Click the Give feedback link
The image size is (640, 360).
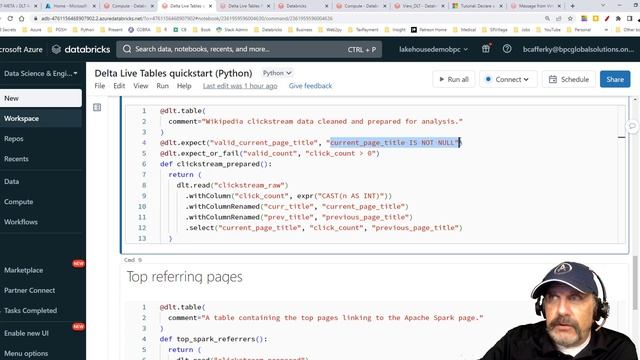click(x=310, y=86)
